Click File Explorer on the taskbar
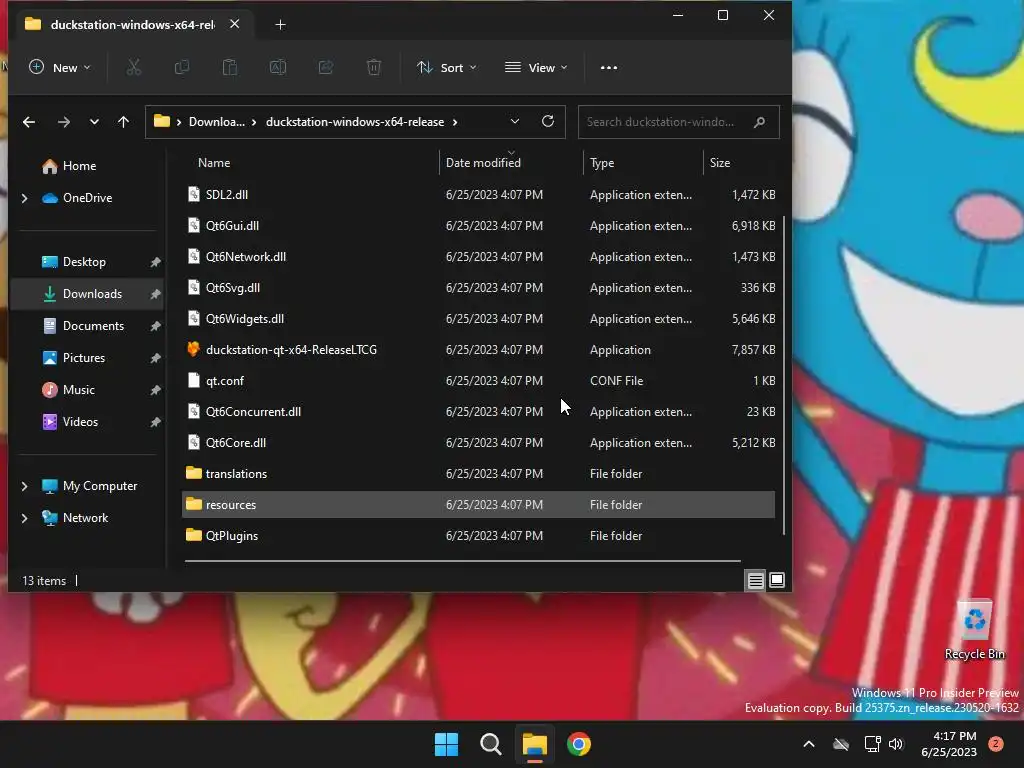Screen dimensions: 1024x768 (534, 744)
